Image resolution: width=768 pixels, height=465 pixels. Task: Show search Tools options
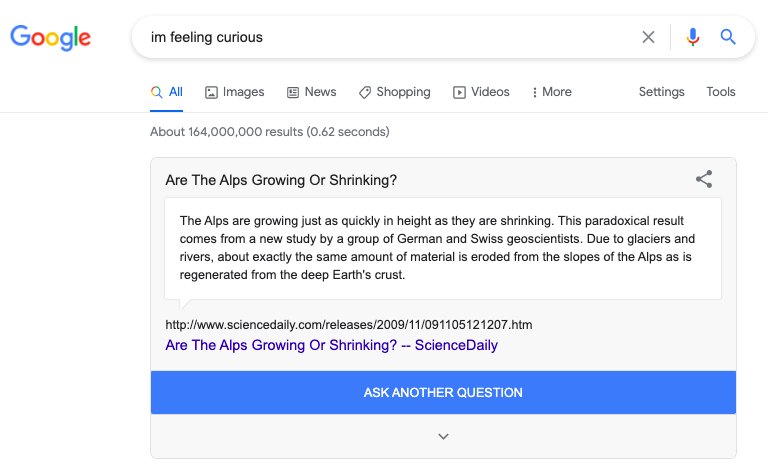point(720,92)
